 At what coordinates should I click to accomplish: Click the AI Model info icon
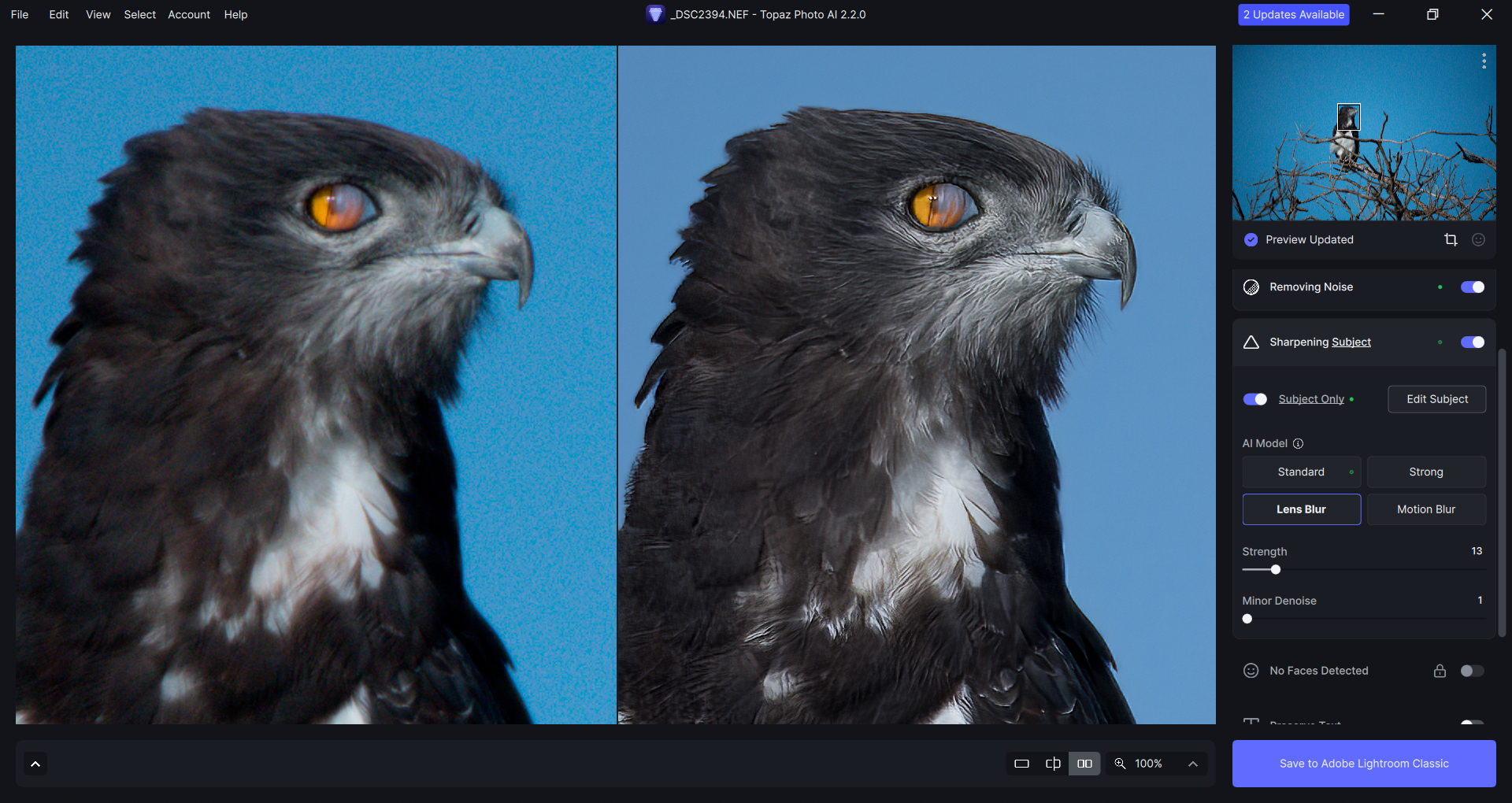1298,444
